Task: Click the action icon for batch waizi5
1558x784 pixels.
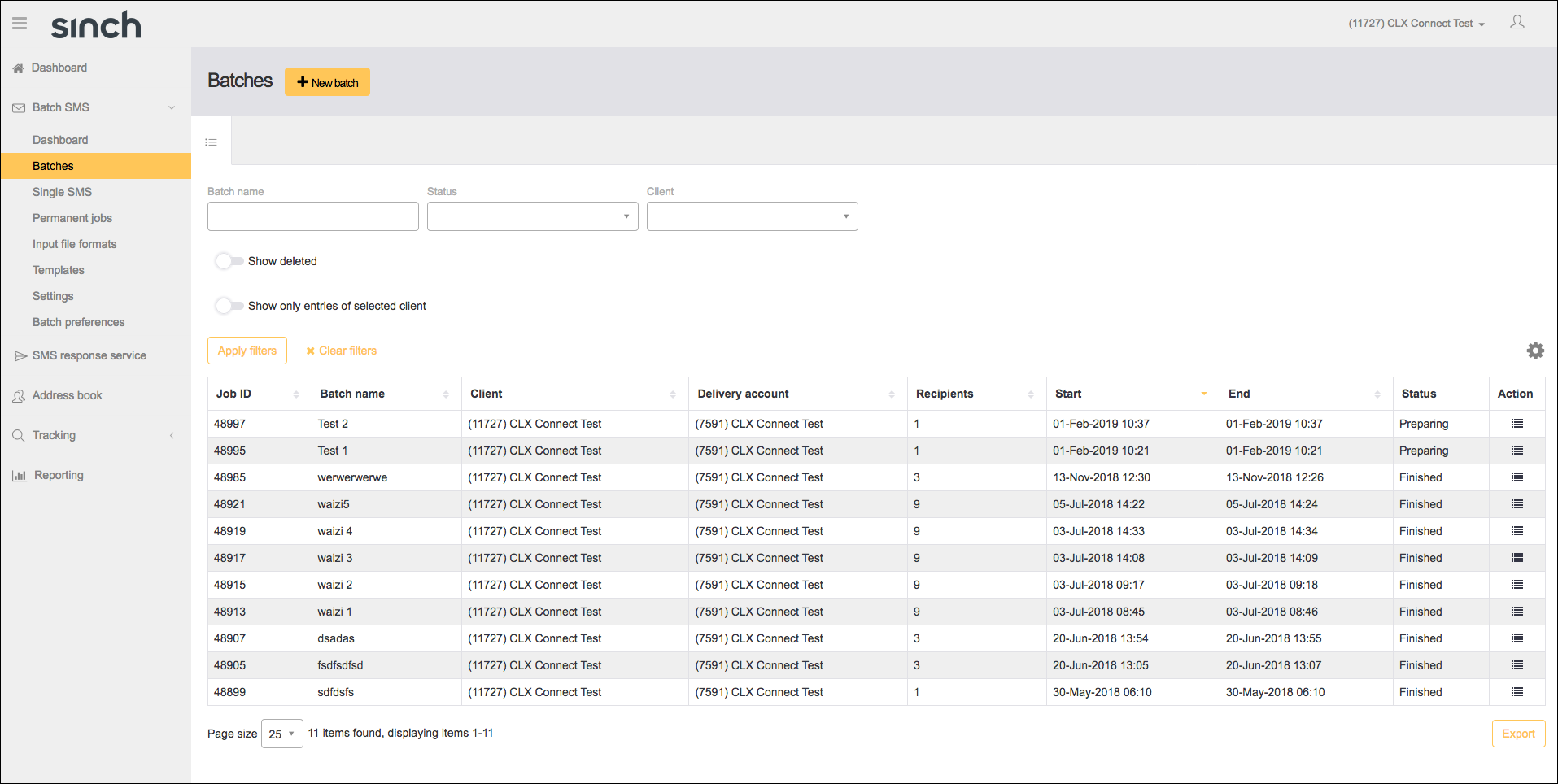Action: point(1517,504)
